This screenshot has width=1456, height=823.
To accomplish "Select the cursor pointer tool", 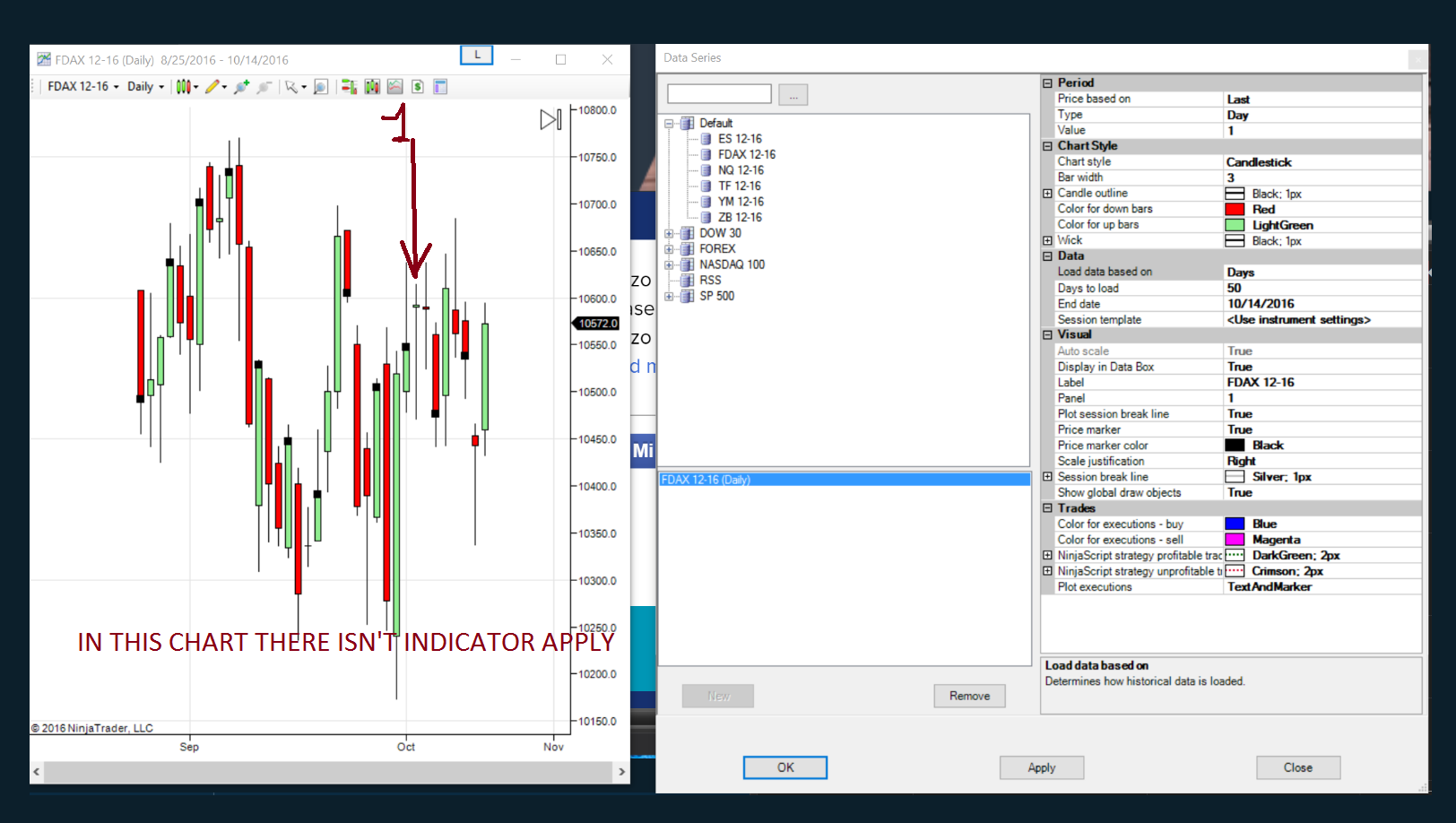I will point(291,87).
